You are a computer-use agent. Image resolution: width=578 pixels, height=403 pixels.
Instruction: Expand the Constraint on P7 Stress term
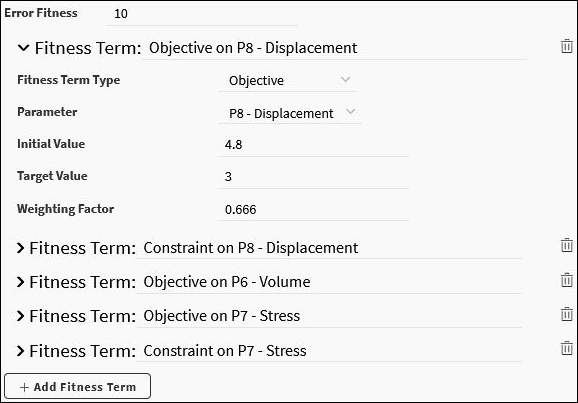[20, 351]
